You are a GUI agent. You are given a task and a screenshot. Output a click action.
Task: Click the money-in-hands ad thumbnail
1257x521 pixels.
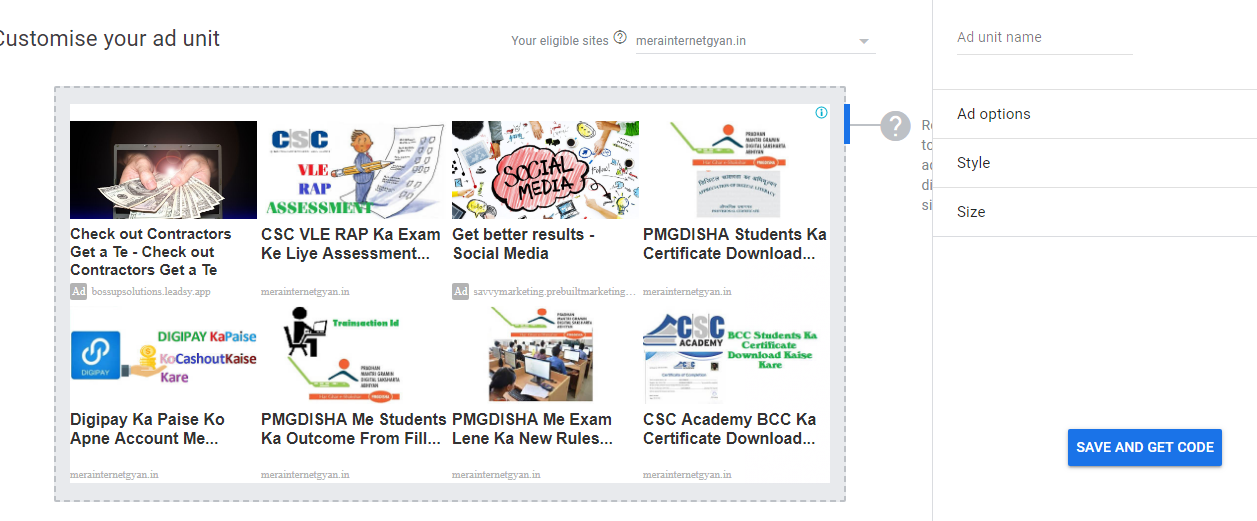(x=163, y=170)
